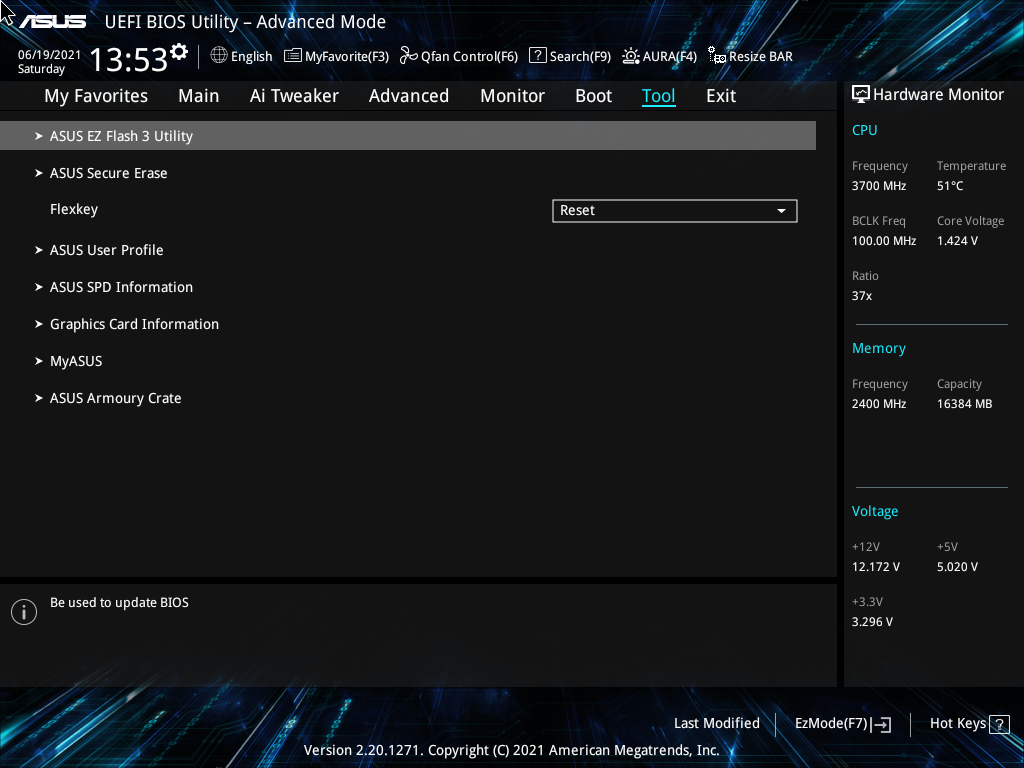
Task: Open AURA lighting control
Action: coord(659,56)
